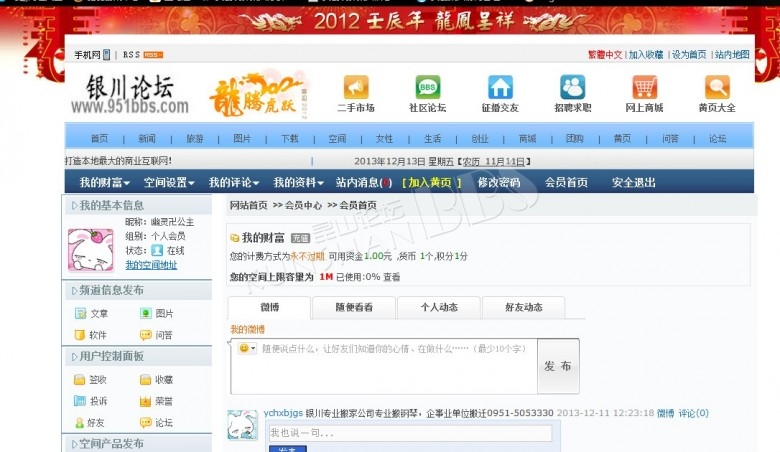Open 好友 in the user control panel
The width and height of the screenshot is (780, 452).
click(x=90, y=423)
